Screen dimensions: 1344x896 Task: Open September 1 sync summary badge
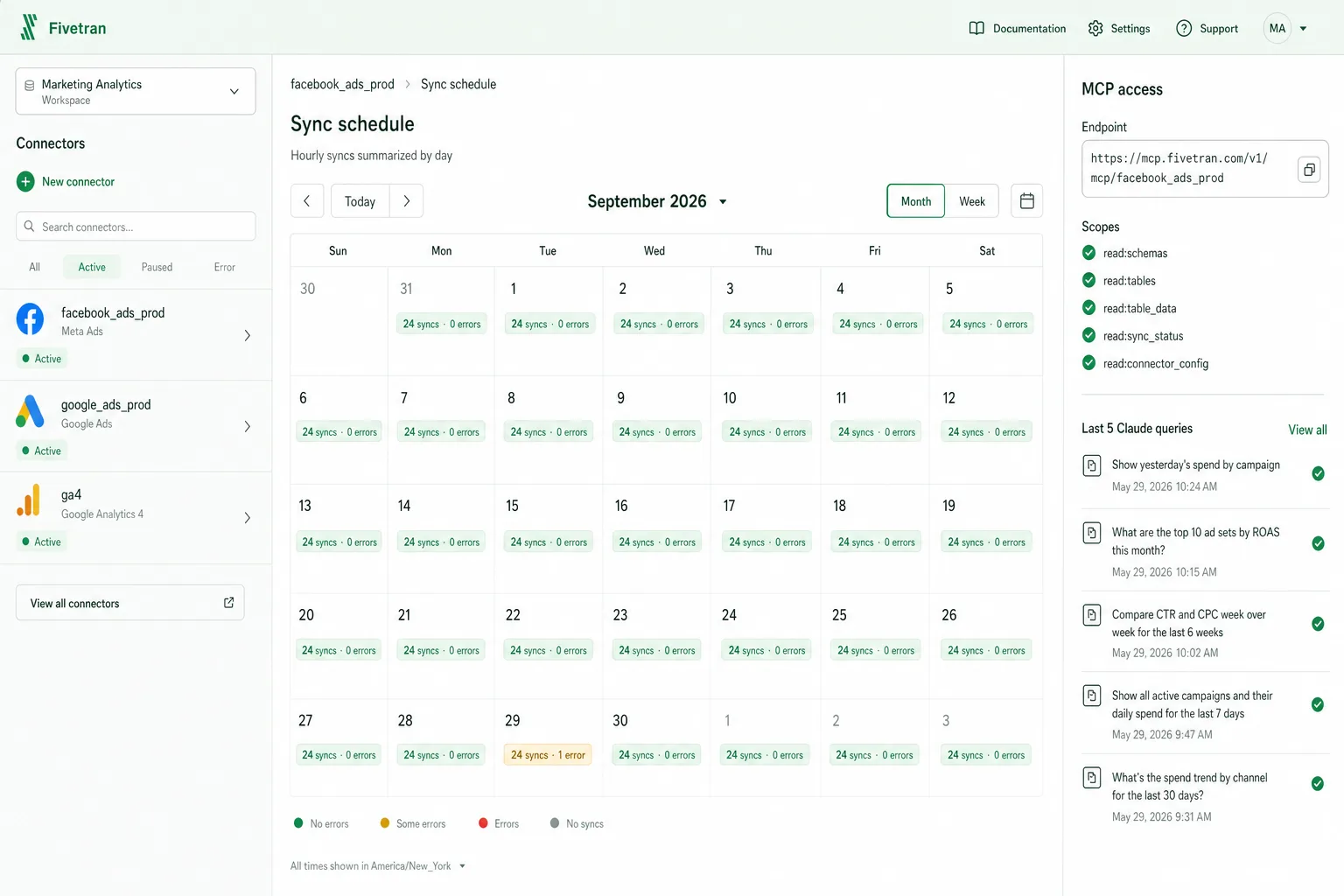click(550, 324)
